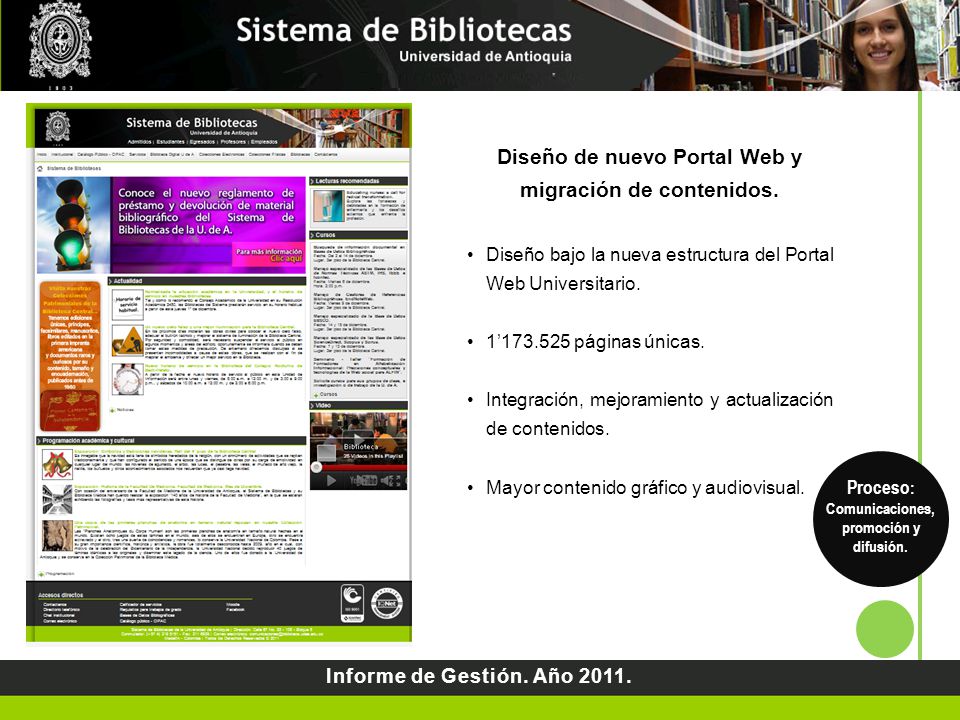The image size is (960, 720).
Task: Open Colecciones Físicas menu item
Action: pyautogui.click(x=268, y=154)
